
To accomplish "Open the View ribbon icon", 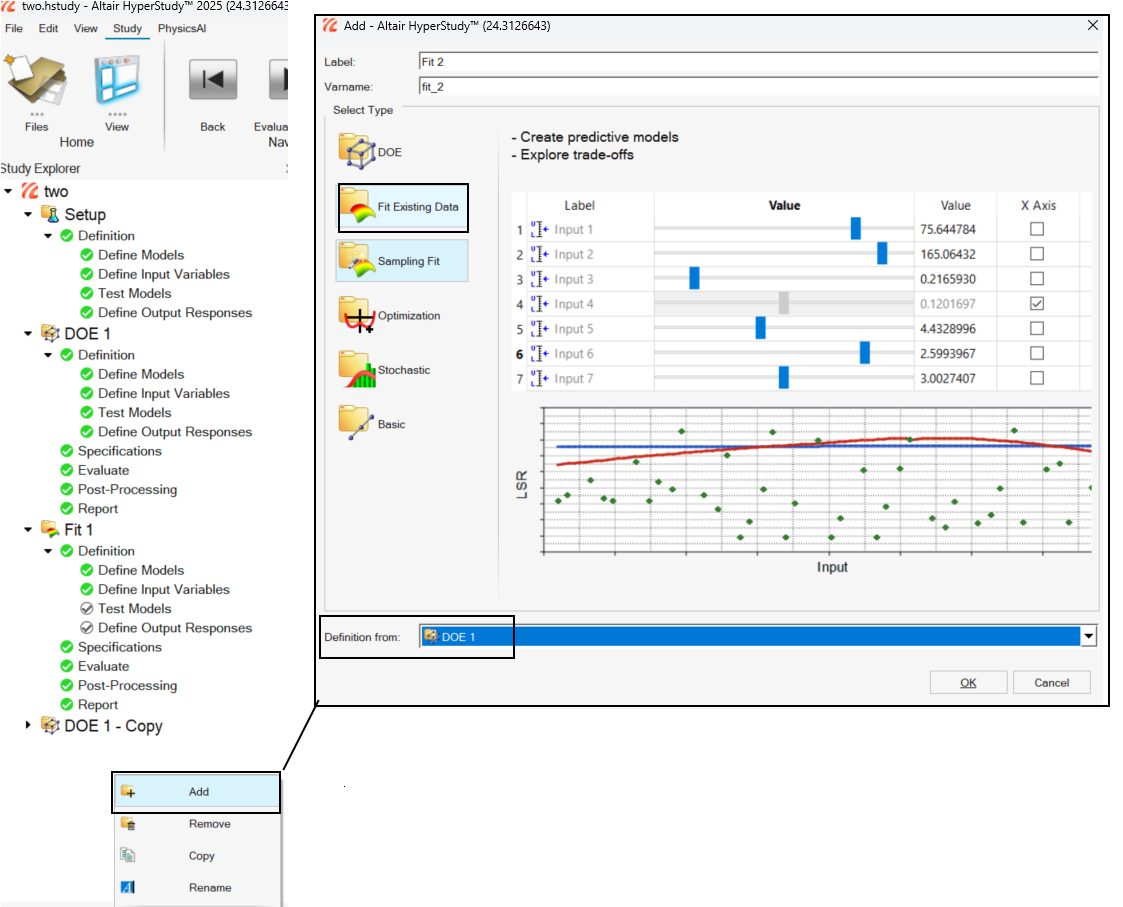I will pyautogui.click(x=117, y=80).
